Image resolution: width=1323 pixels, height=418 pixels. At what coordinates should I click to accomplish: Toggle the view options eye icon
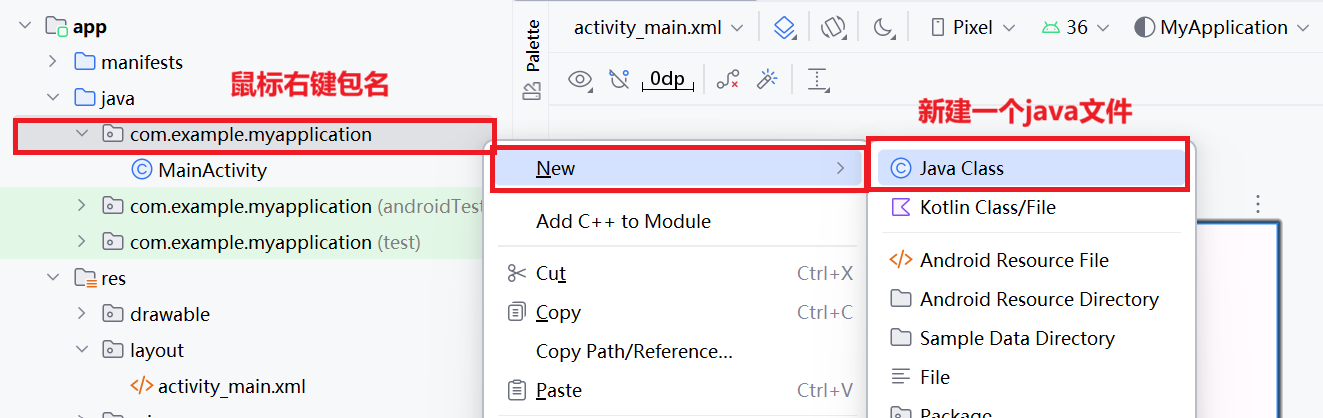click(x=580, y=79)
